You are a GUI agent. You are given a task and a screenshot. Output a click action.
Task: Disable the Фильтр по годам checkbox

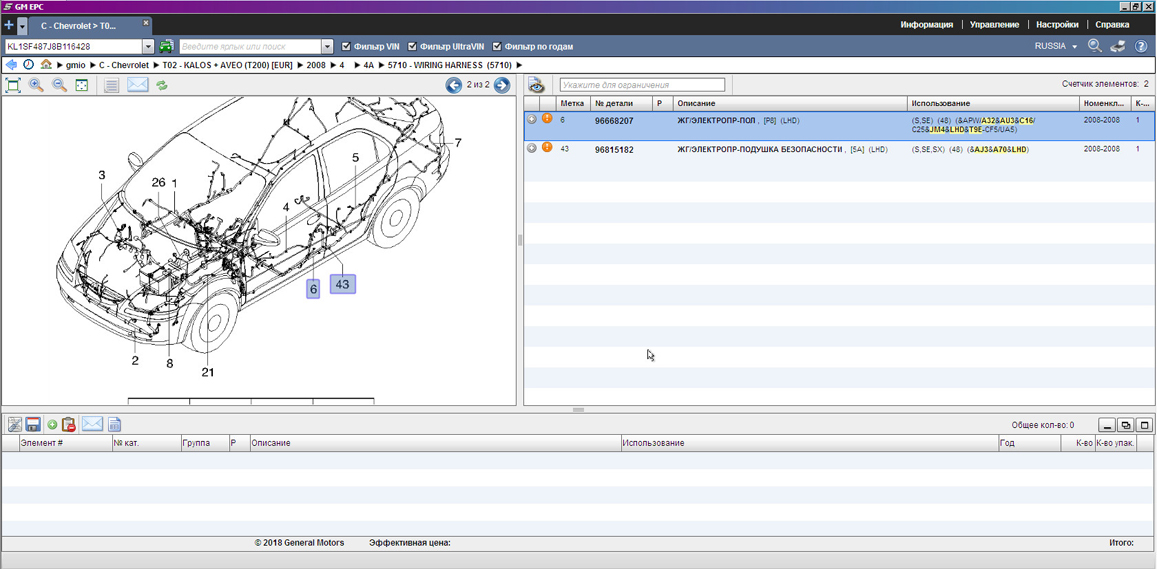(497, 47)
